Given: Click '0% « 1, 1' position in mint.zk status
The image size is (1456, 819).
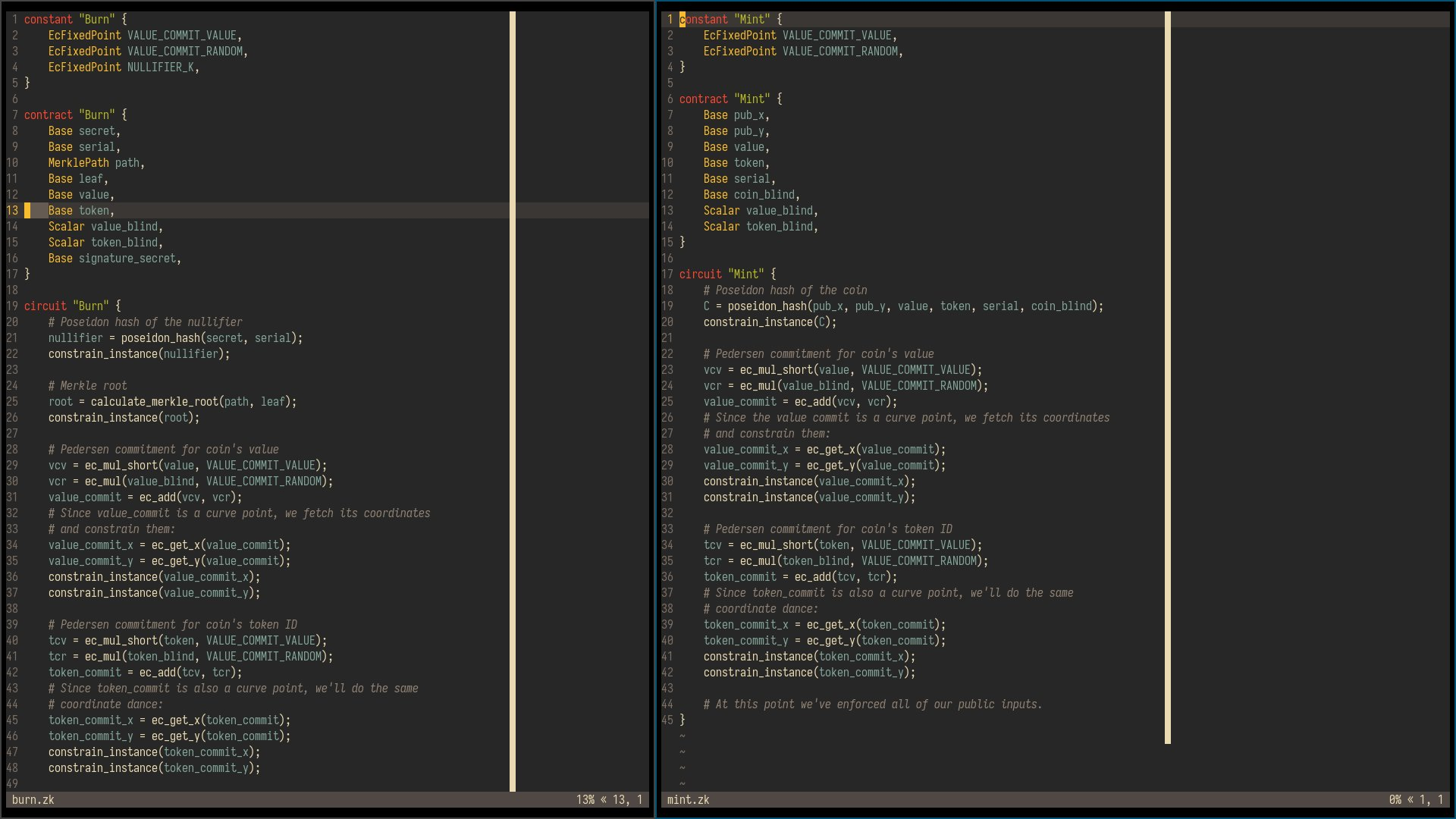Looking at the screenshot, I should [x=1417, y=800].
